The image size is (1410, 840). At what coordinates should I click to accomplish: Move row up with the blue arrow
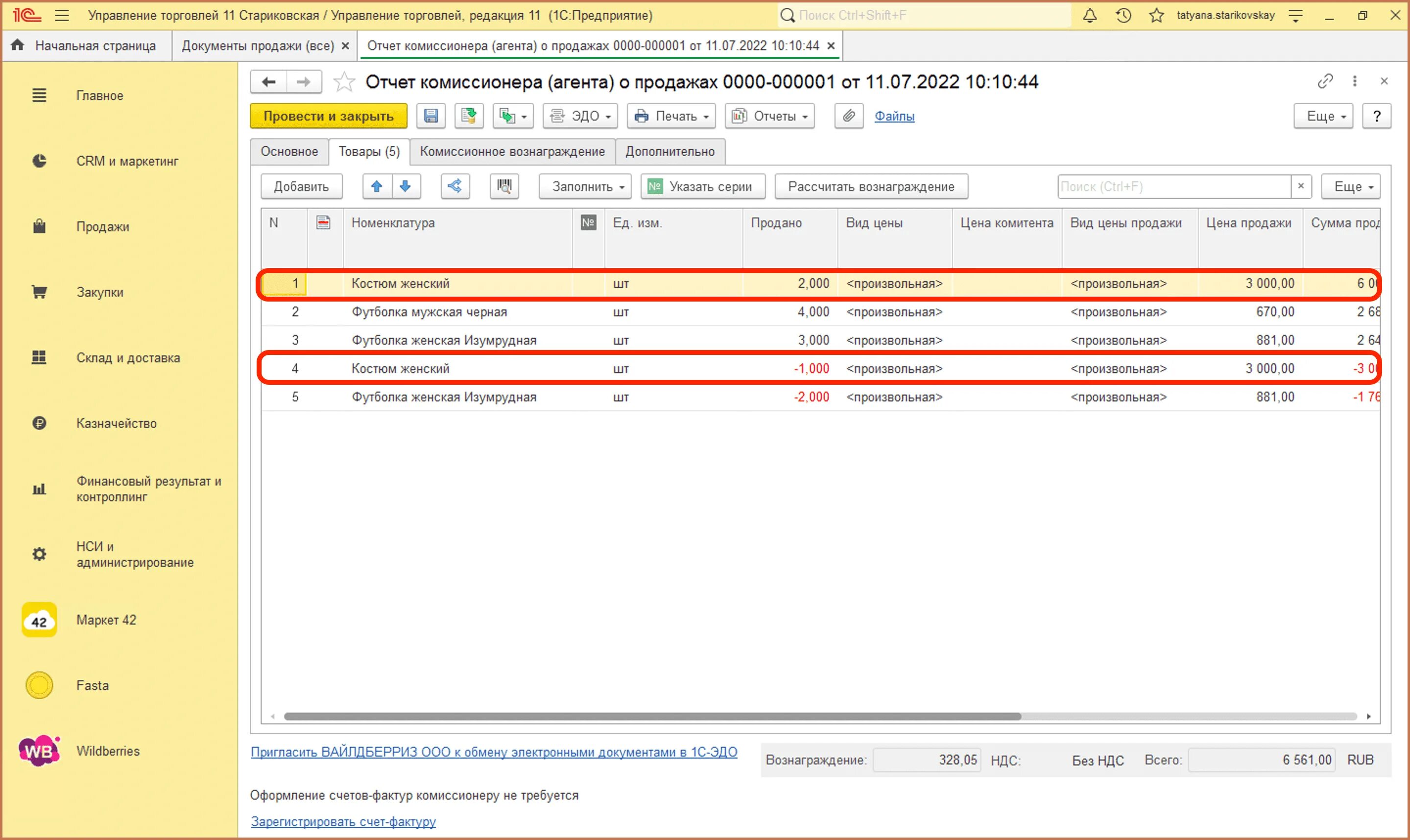click(x=377, y=186)
